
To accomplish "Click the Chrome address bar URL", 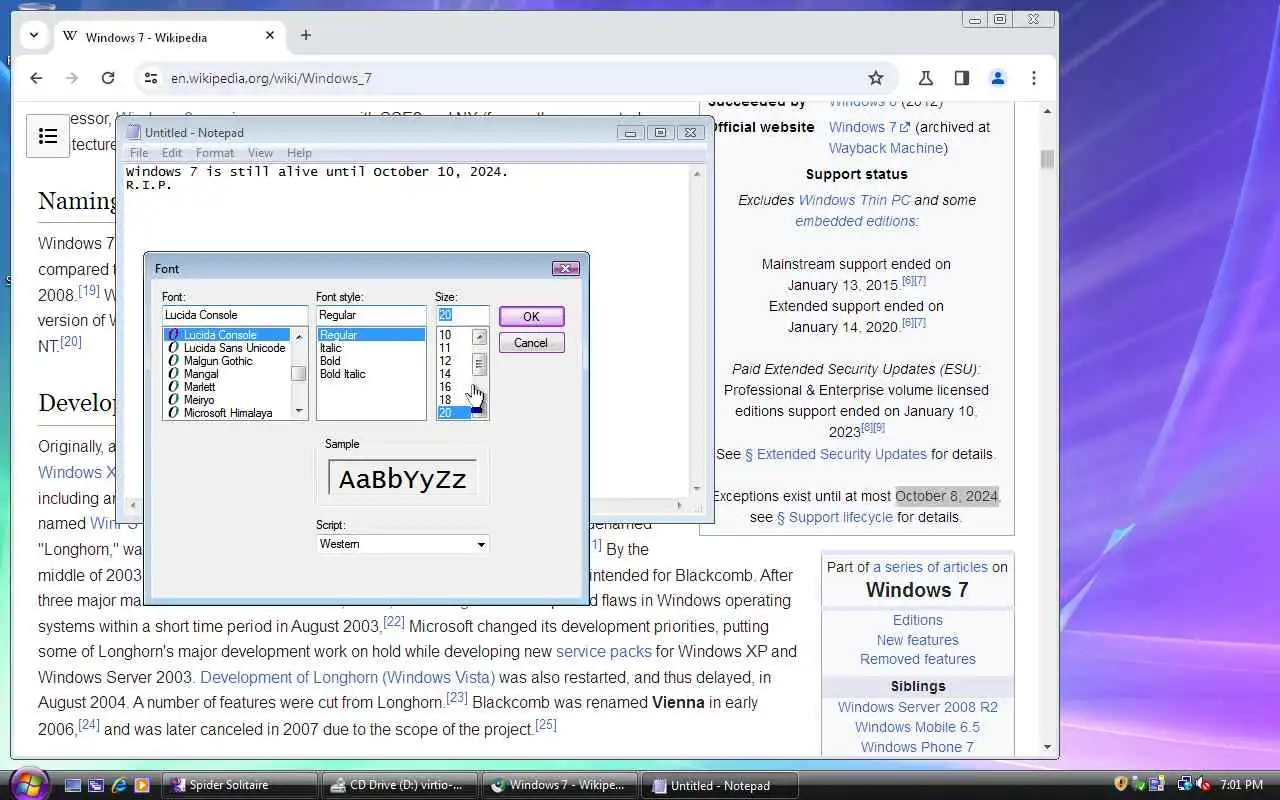I will coord(271,78).
